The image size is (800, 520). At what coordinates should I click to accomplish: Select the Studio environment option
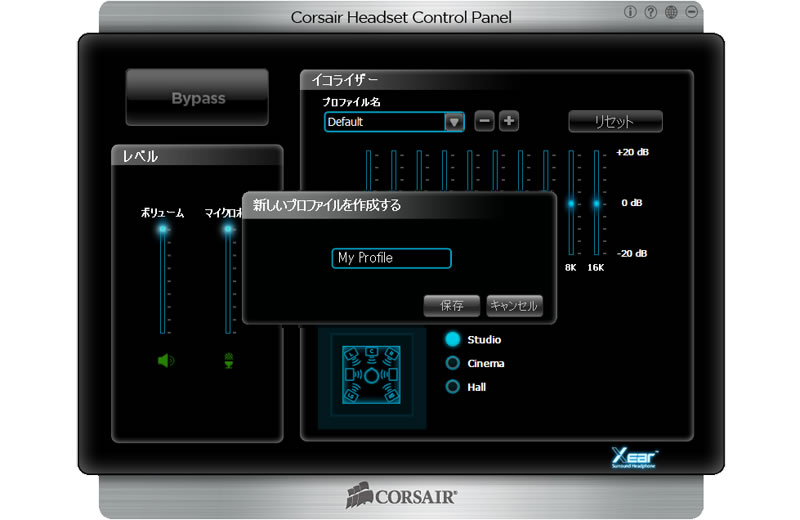coord(473,339)
